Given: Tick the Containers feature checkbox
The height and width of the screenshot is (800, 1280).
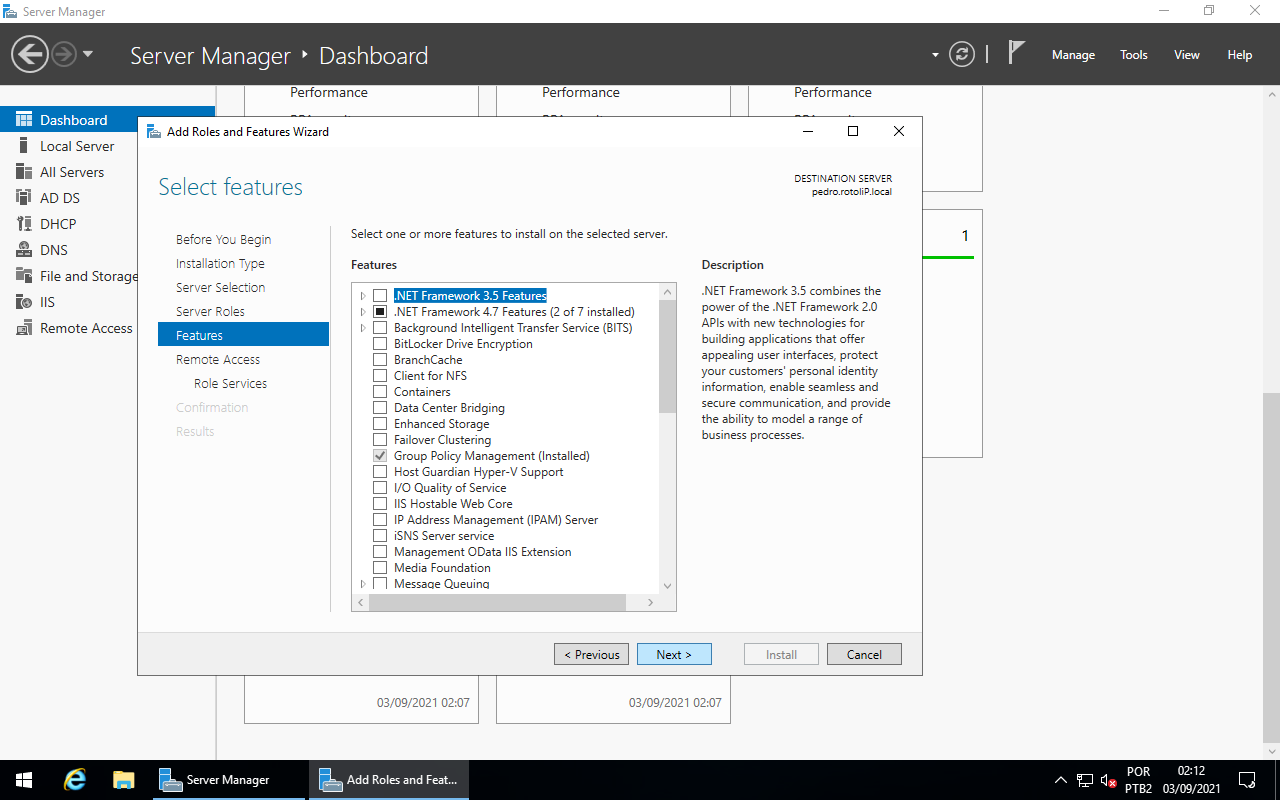Looking at the screenshot, I should coord(380,392).
